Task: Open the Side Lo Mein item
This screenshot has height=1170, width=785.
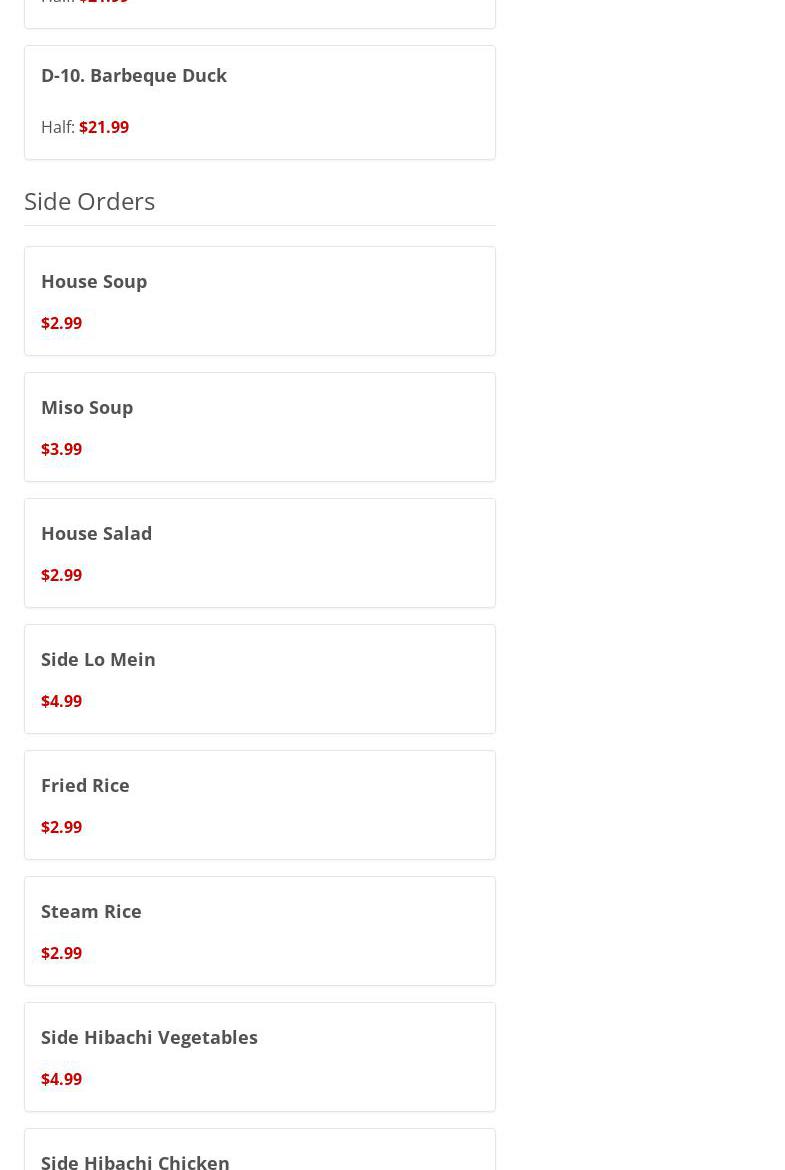Action: 98,659
